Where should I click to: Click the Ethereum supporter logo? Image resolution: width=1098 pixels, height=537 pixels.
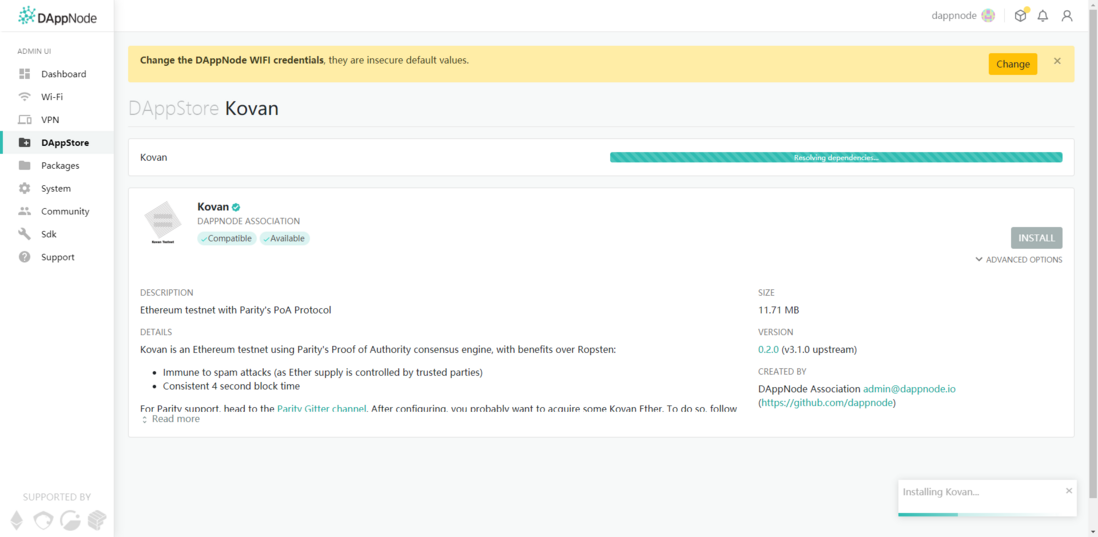(x=18, y=519)
